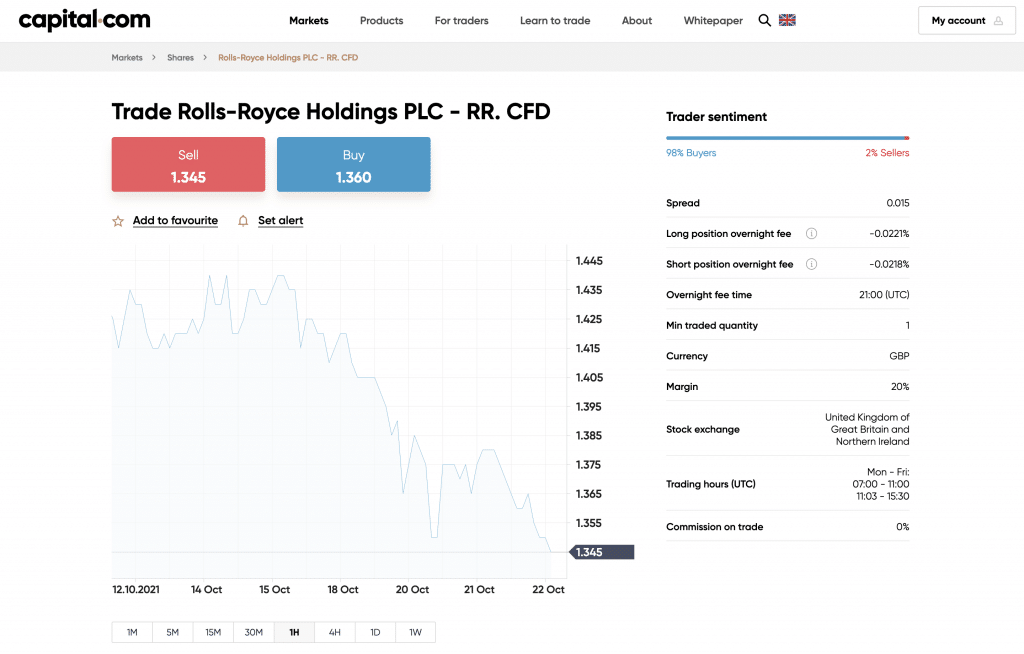Open the Learn to trade menu
Image resolution: width=1024 pixels, height=654 pixels.
coord(555,21)
